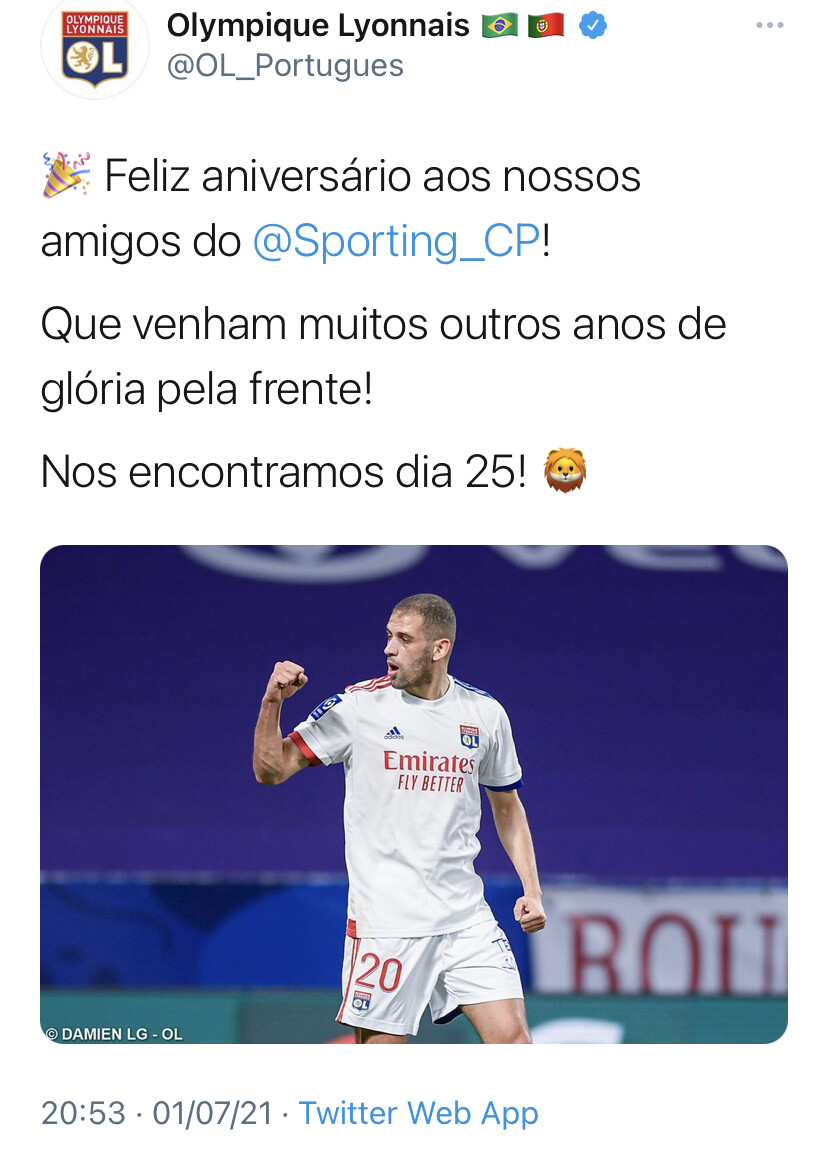
Task: Open the @OL_Portugues handle
Action: [285, 66]
